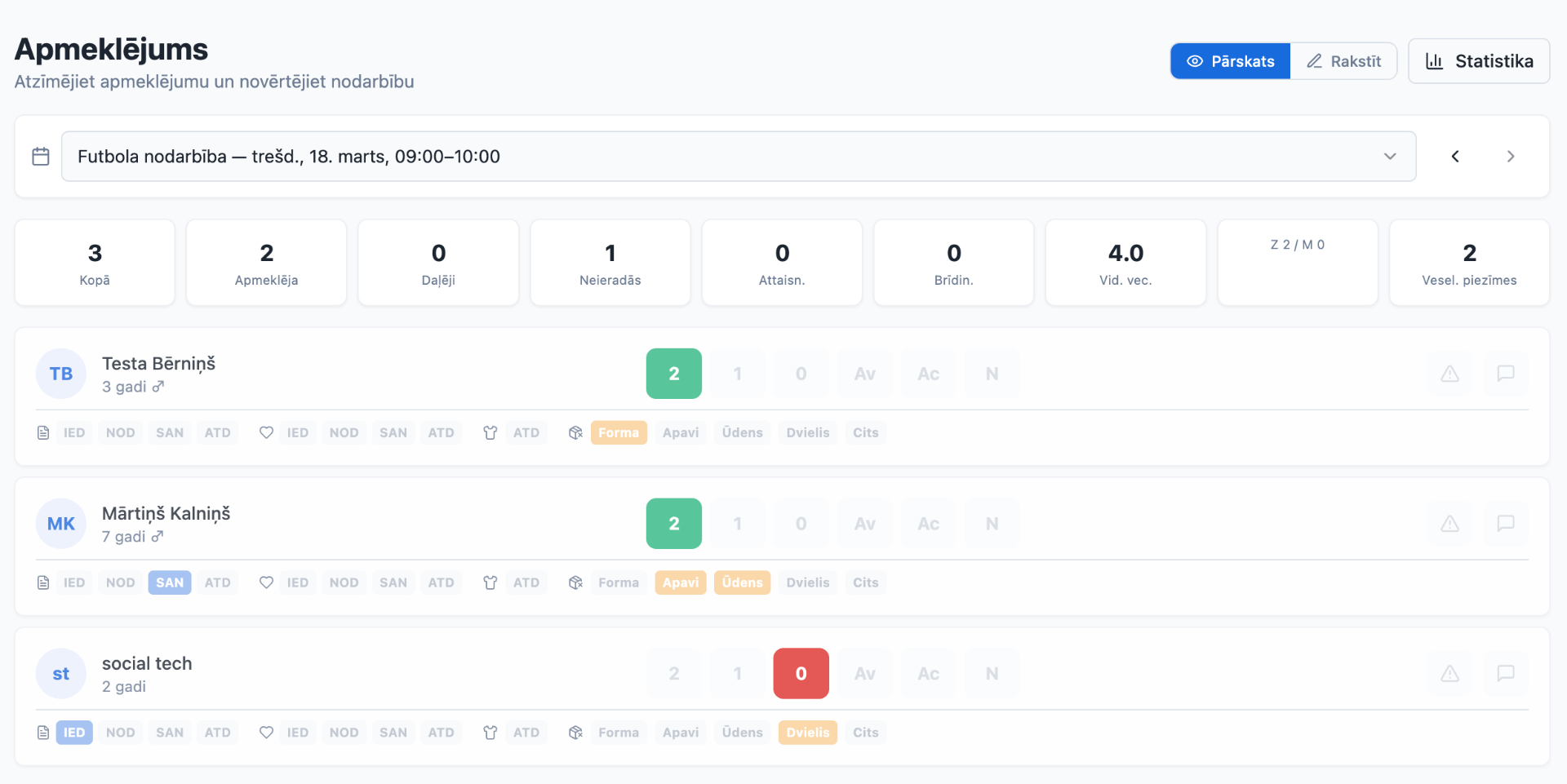
Task: Toggle the highlighted SAN tag for Mārtiņš Kalniņš
Action: tap(170, 582)
